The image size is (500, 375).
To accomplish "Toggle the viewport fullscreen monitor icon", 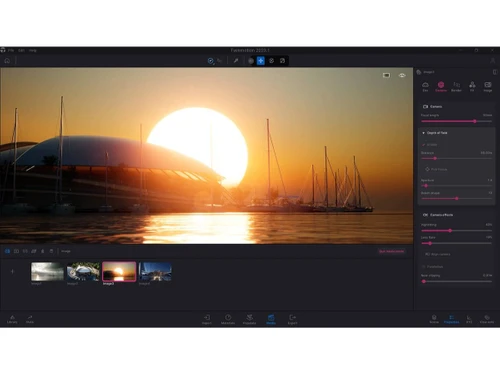I will tap(386, 75).
